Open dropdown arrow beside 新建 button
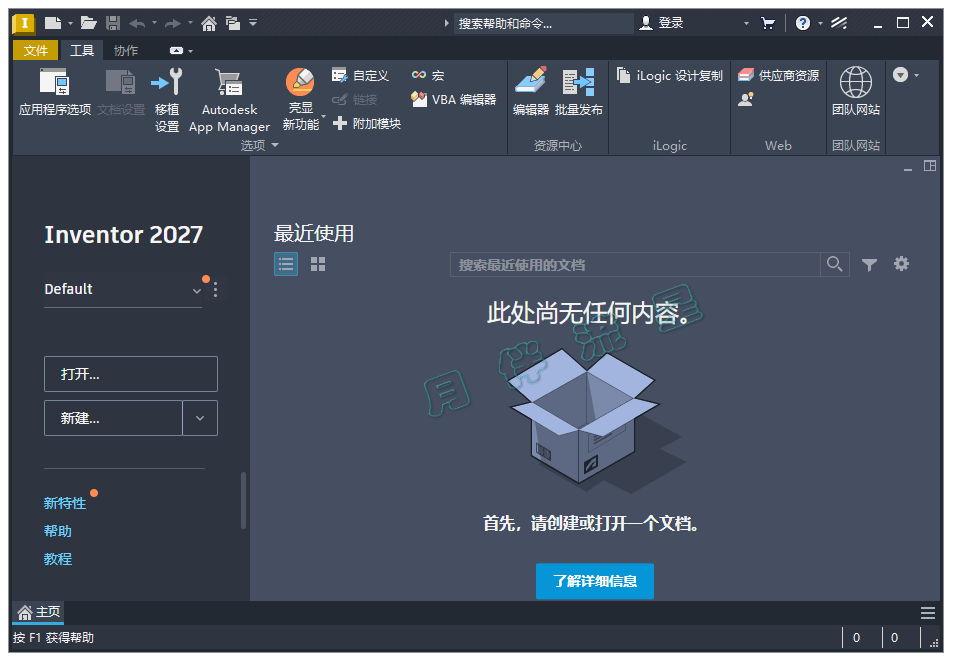 click(200, 418)
